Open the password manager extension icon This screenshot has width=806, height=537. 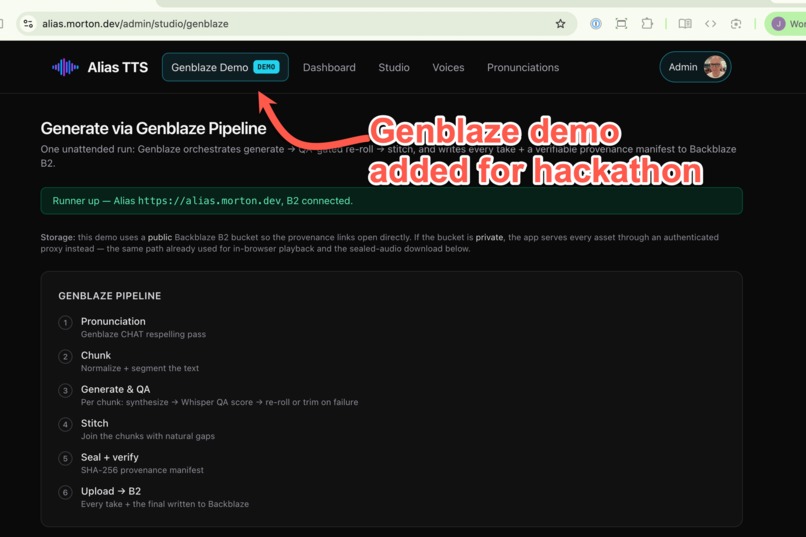pyautogui.click(x=595, y=24)
